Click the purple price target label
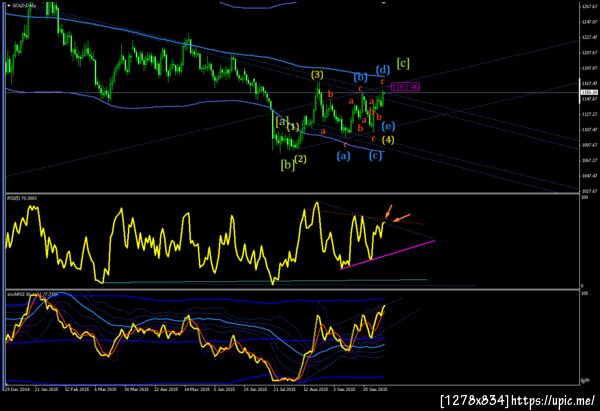The height and width of the screenshot is (411, 600). click(406, 87)
